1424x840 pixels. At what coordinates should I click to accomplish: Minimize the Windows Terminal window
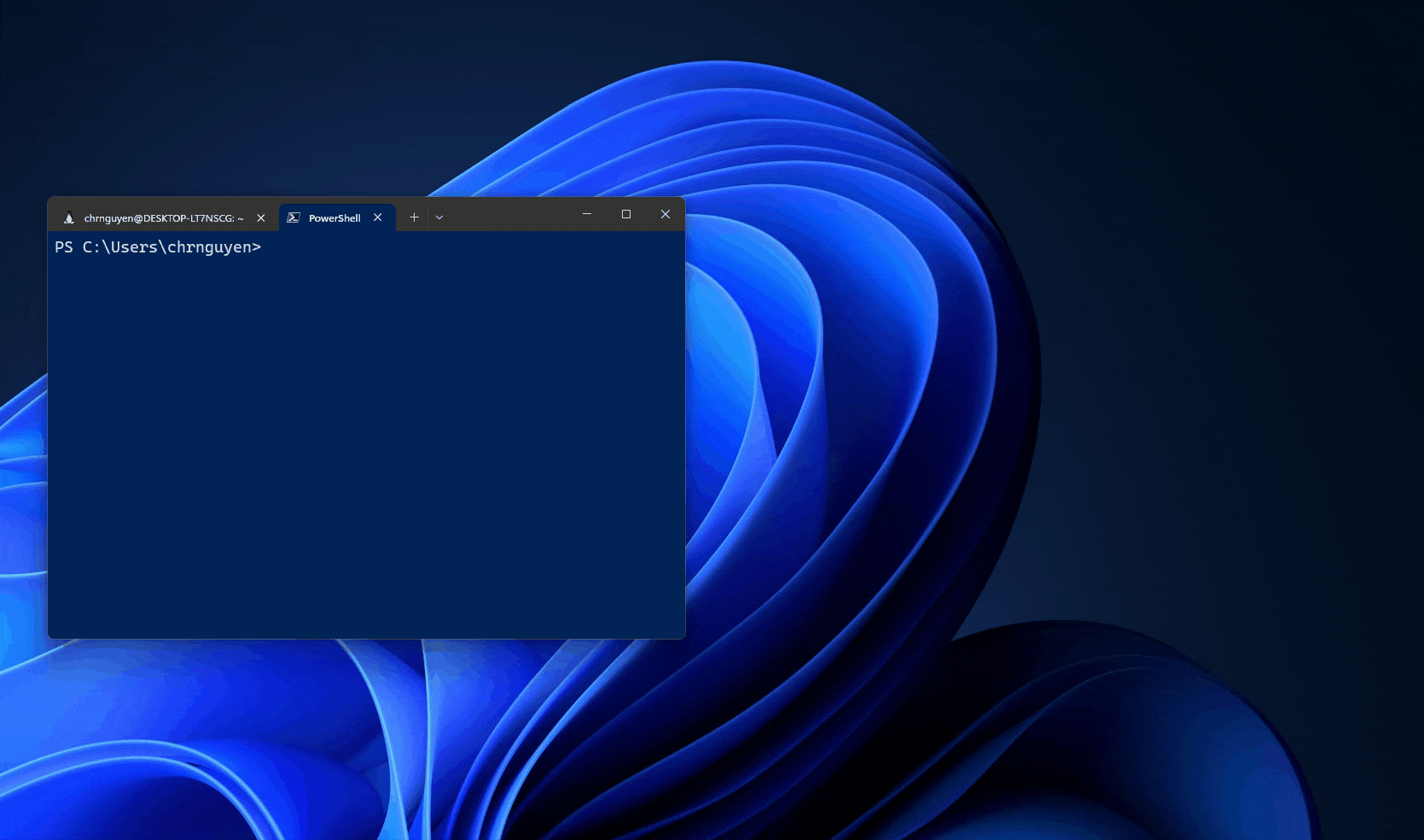[586, 214]
